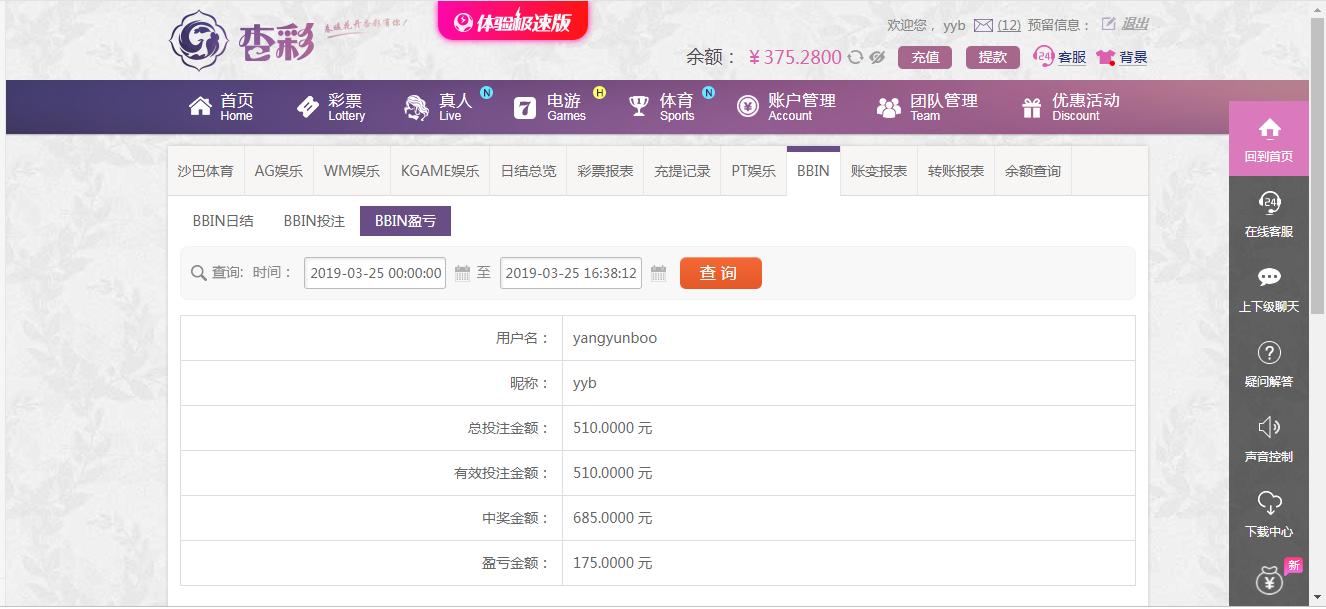1326x609 pixels.
Task: Open the 回到首页 home icon in sidebar
Action: tap(1268, 128)
